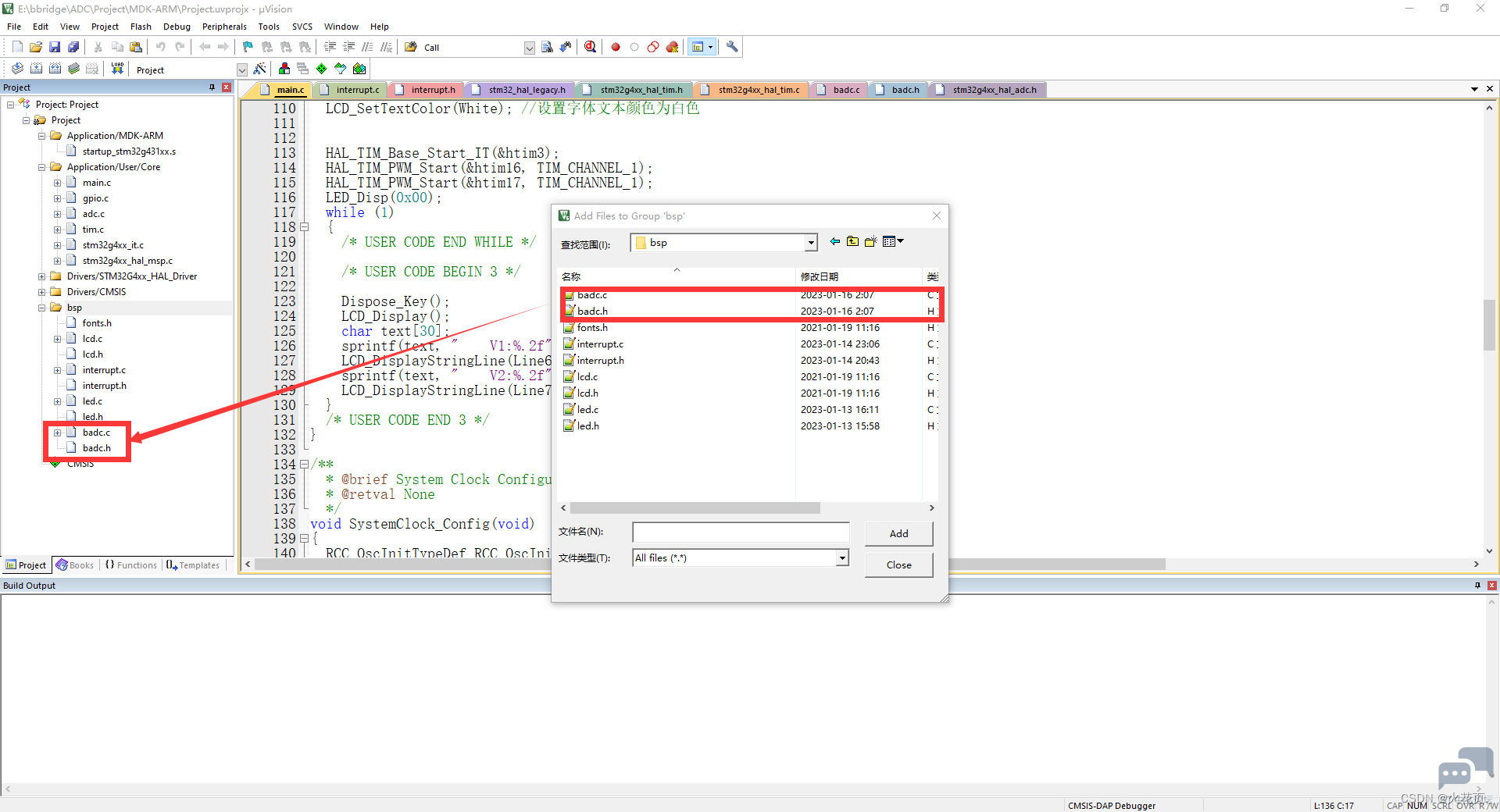
Task: Open the Peripherals menu
Action: (x=224, y=27)
